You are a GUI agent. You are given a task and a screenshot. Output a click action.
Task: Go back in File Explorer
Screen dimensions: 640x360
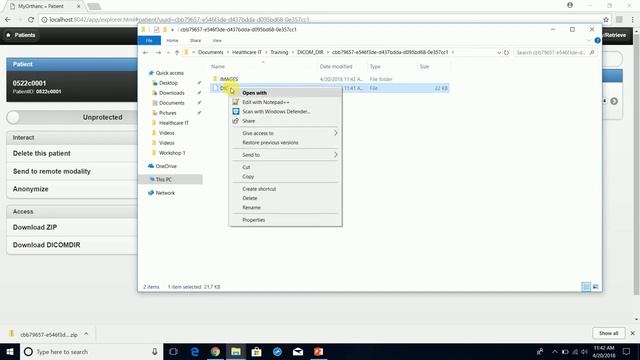tap(146, 52)
